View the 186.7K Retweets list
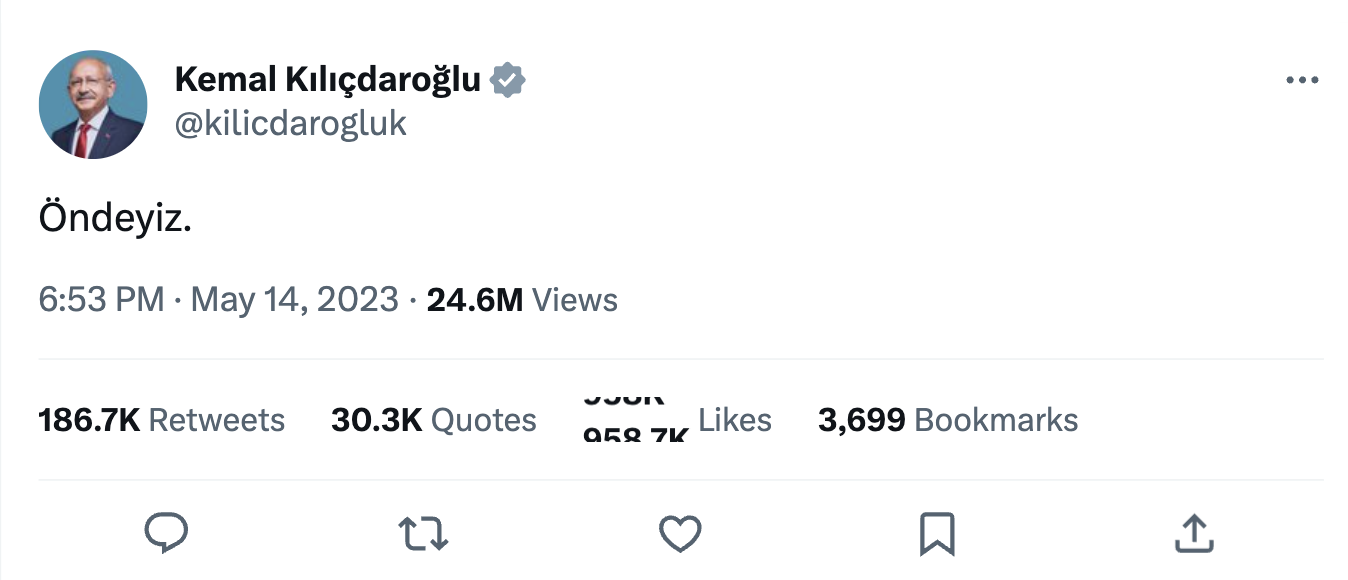1348x580 pixels. [161, 420]
